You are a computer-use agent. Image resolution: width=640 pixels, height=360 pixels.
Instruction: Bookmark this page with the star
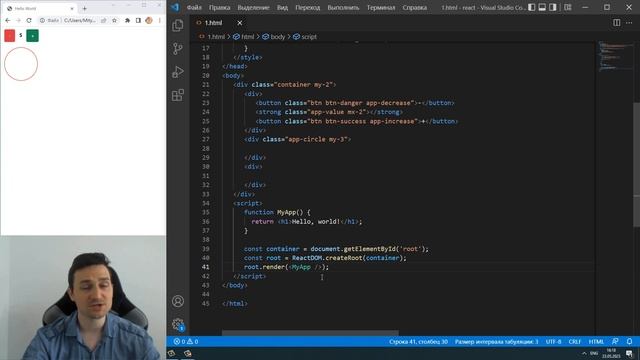(x=114, y=20)
